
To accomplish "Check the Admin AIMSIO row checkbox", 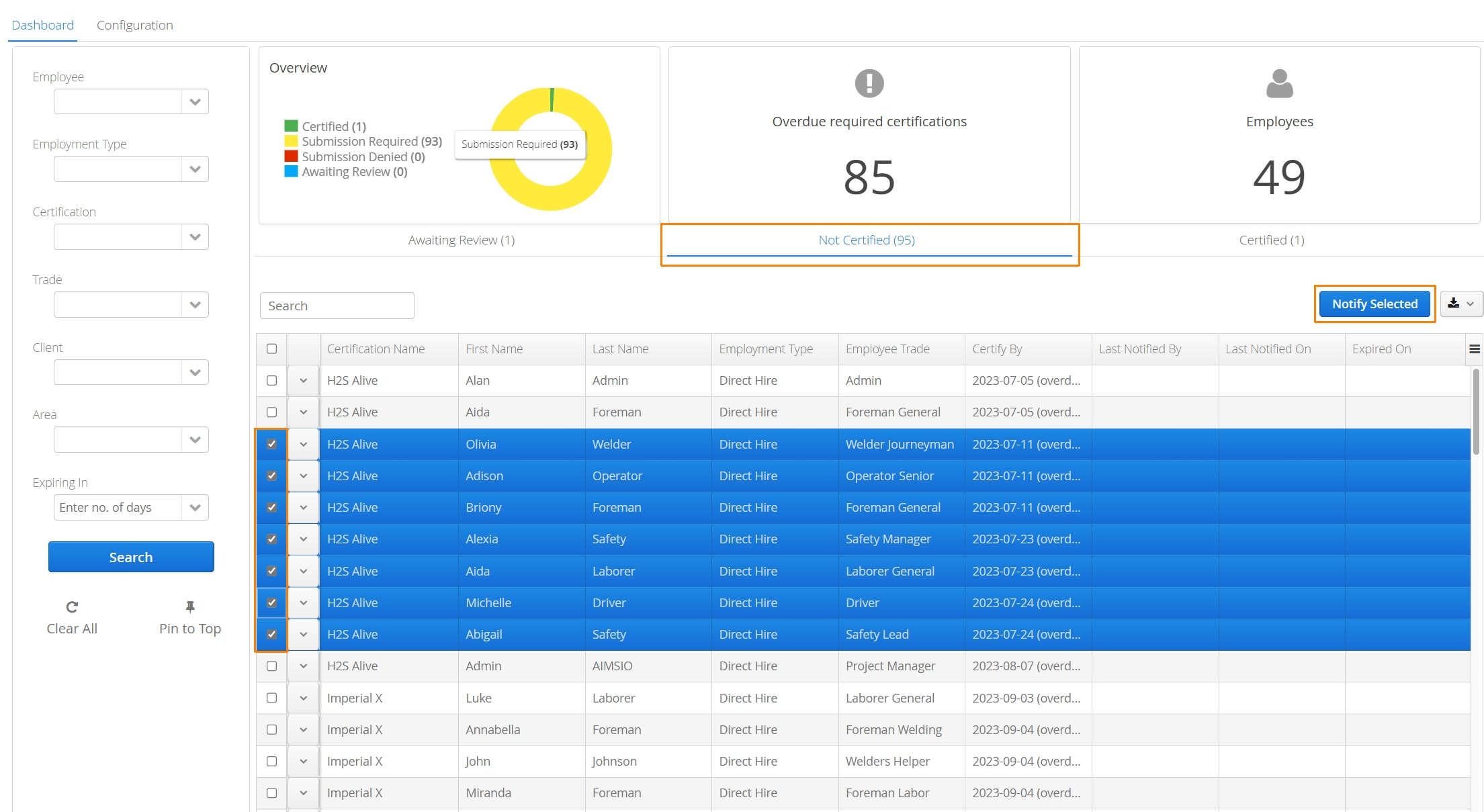I will point(271,666).
